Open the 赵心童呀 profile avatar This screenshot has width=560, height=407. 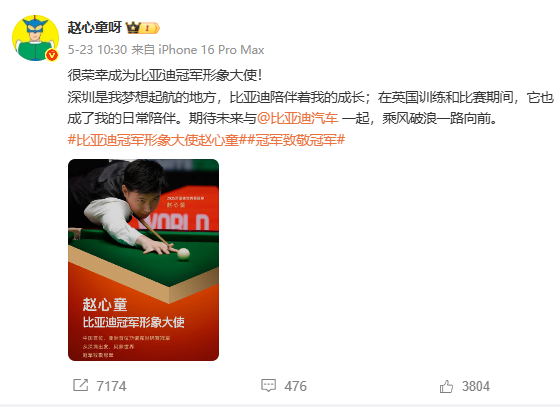35,38
